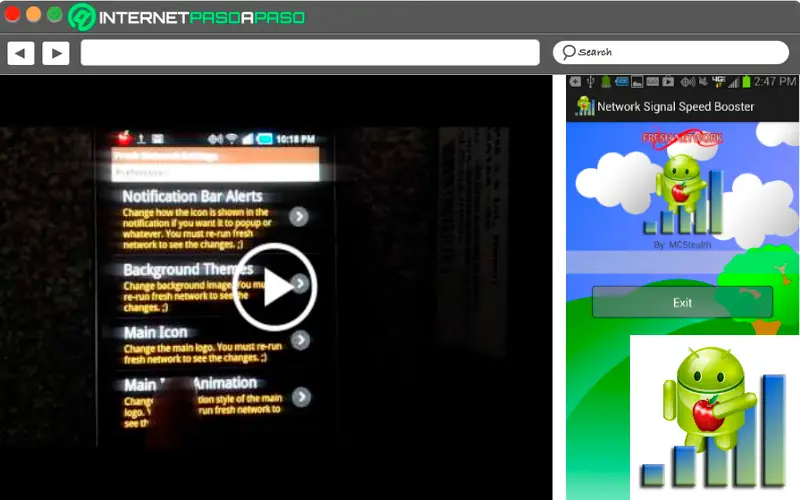The width and height of the screenshot is (800, 500).
Task: Tap Wi-Fi icon in video status bar
Action: point(232,138)
